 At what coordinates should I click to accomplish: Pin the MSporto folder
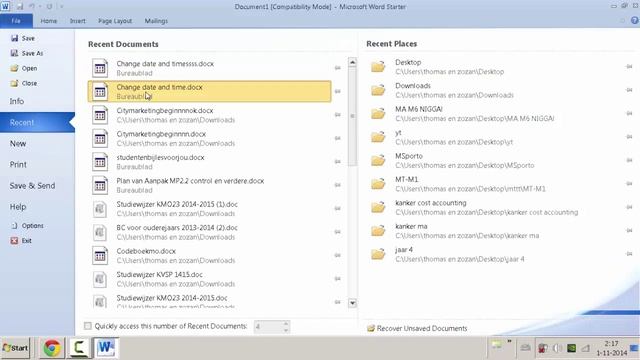point(629,160)
